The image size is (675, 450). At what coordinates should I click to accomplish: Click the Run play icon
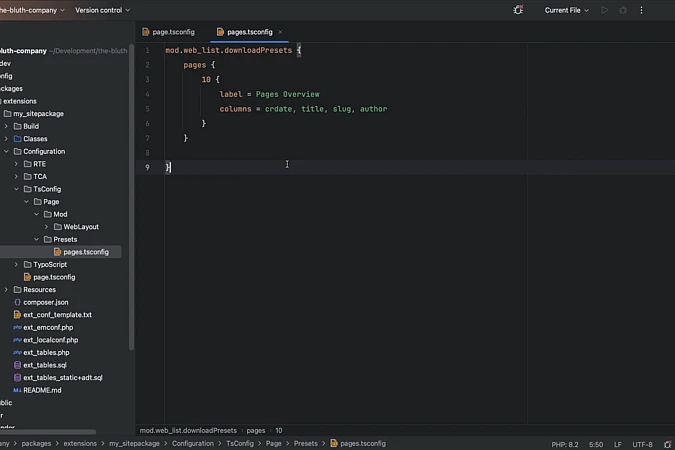point(604,10)
